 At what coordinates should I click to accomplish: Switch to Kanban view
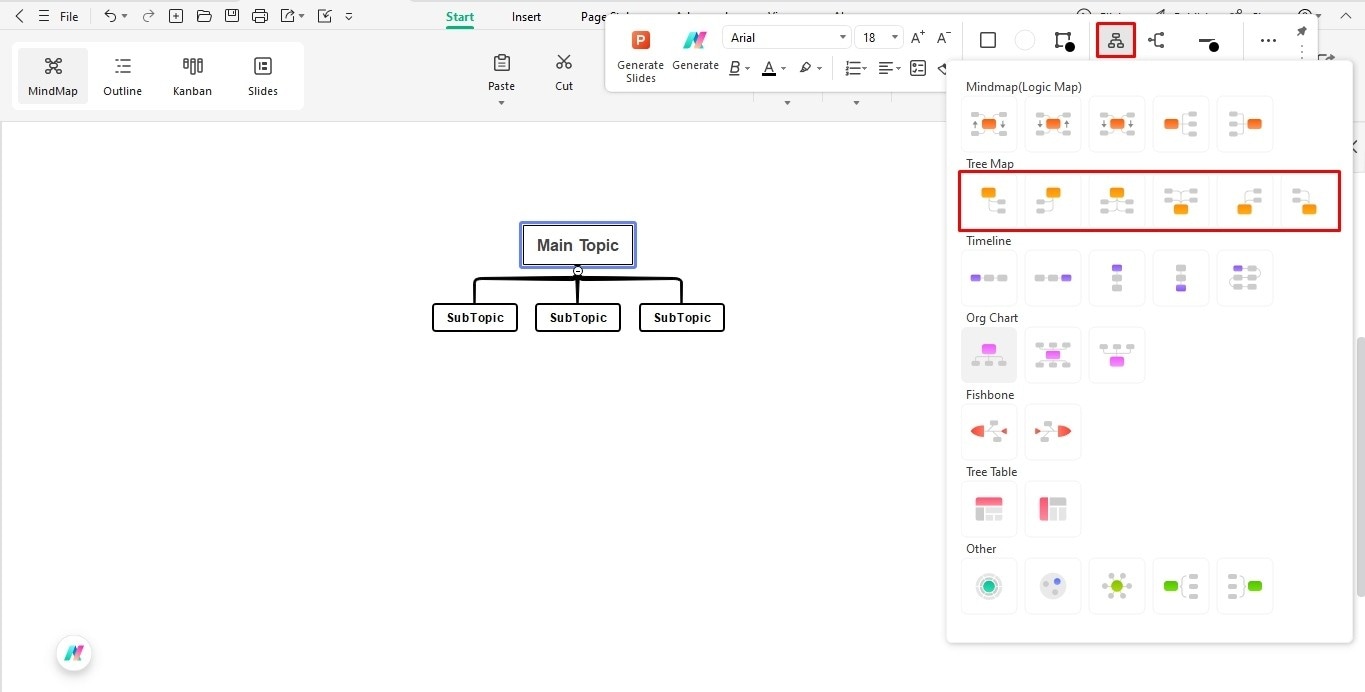(192, 75)
